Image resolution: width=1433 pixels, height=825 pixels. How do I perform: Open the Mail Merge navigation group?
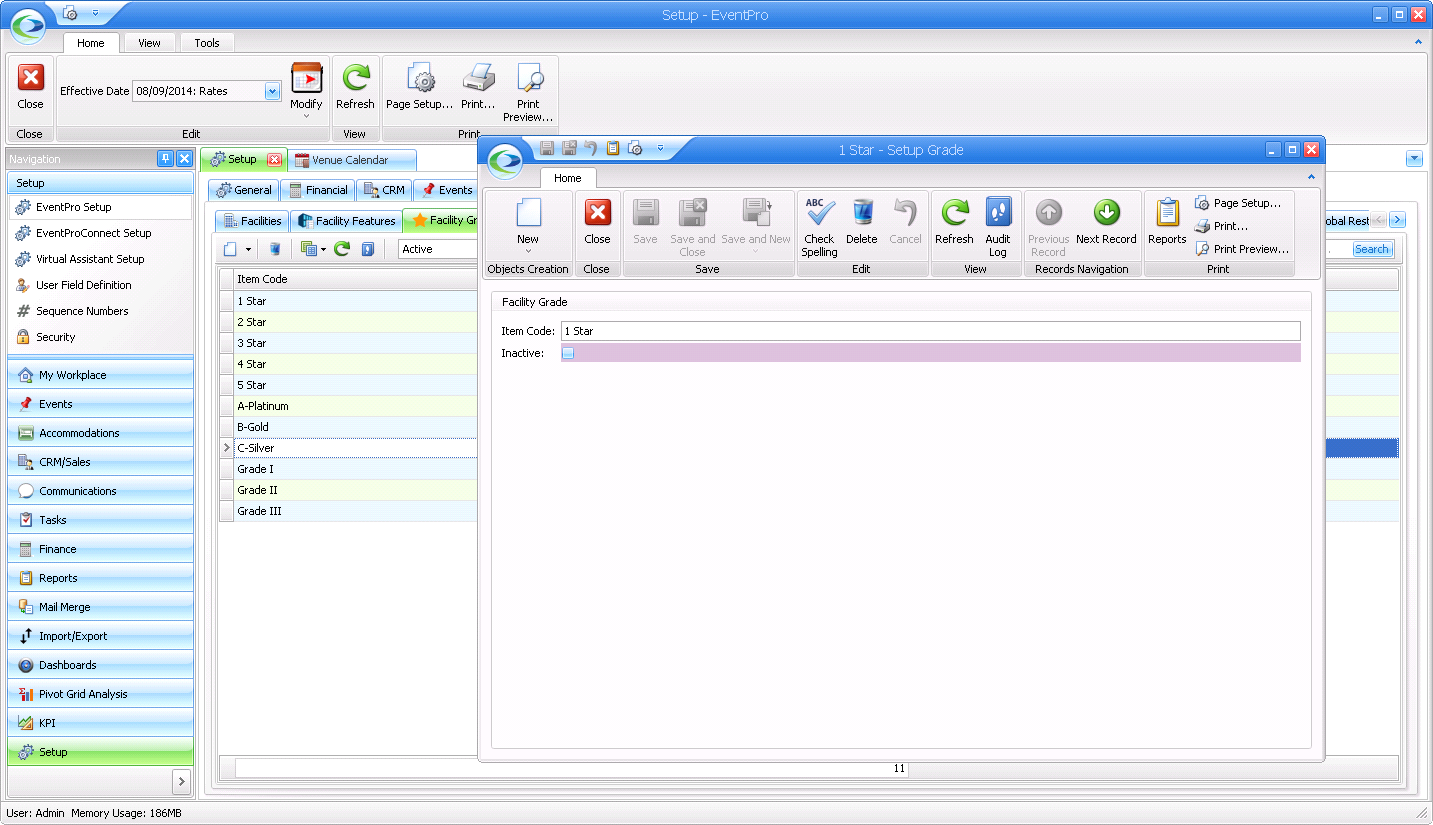tap(100, 607)
